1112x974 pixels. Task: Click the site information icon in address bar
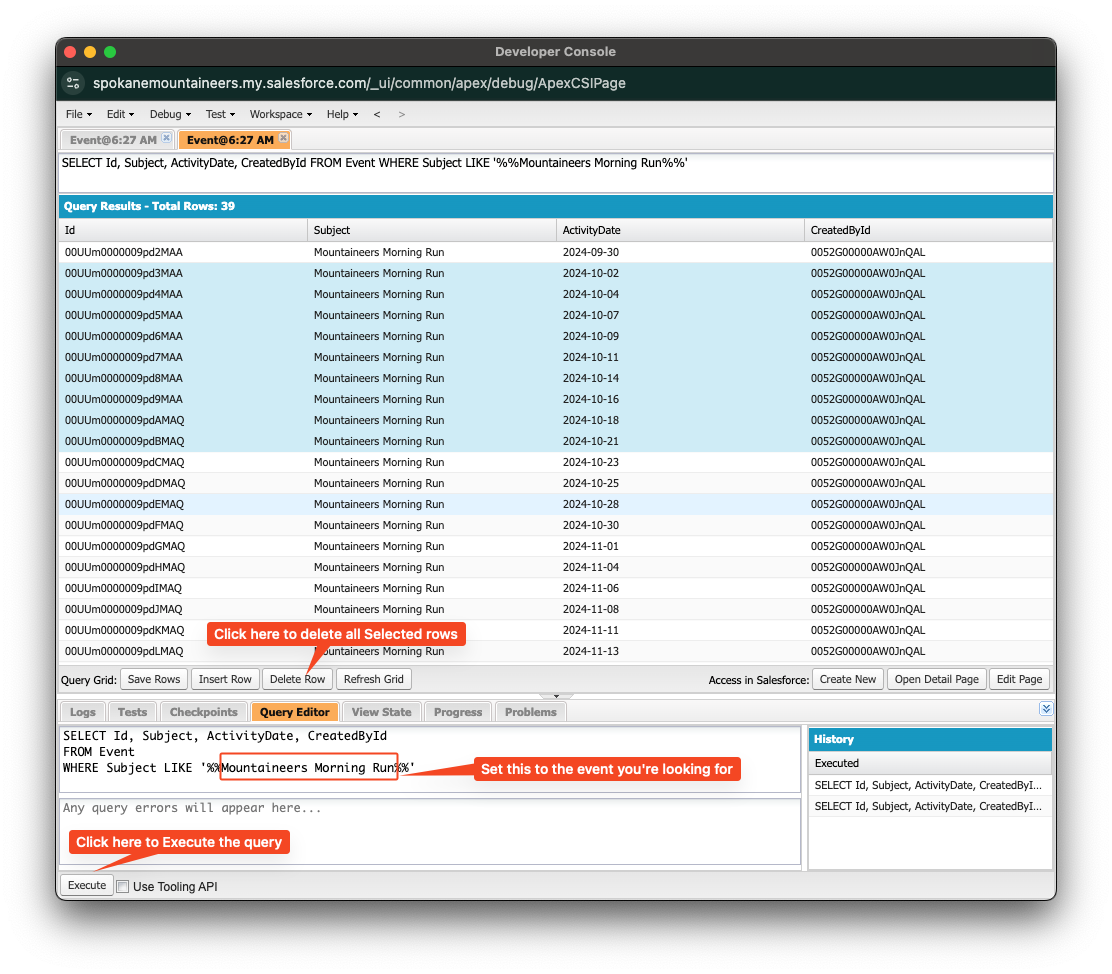[x=73, y=83]
